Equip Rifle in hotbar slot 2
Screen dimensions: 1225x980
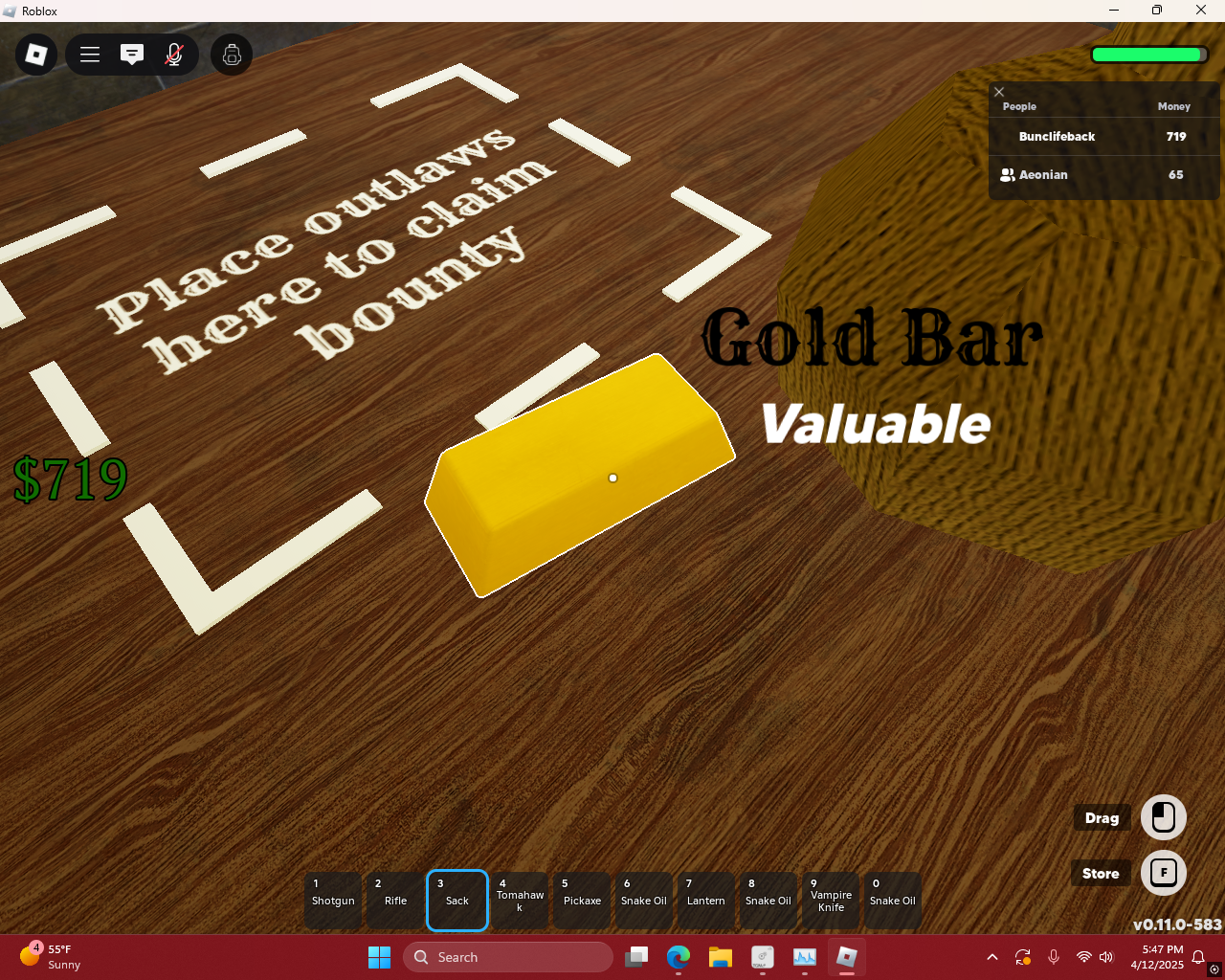pos(395,901)
